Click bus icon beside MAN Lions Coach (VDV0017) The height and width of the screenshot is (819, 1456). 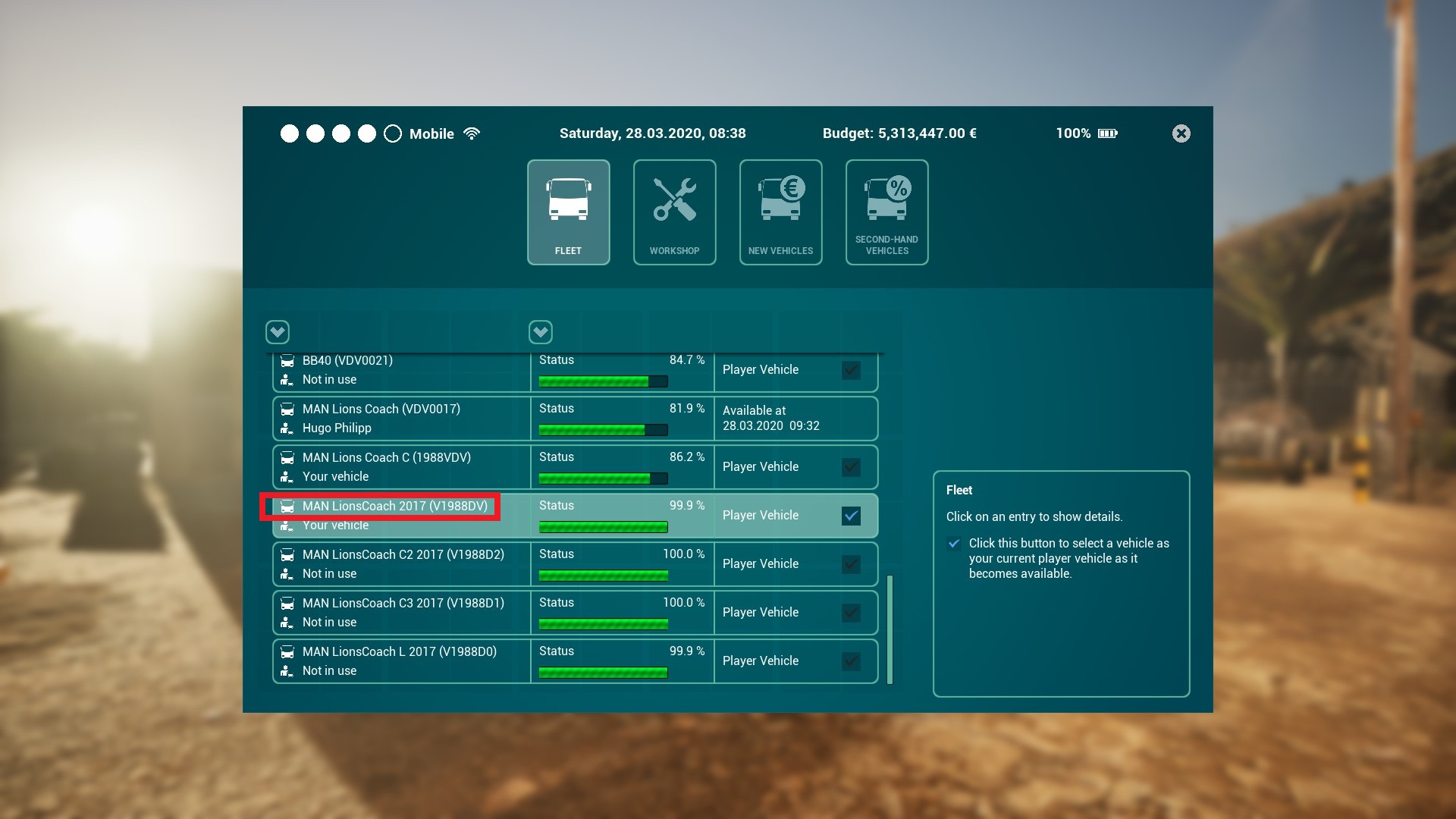(x=287, y=409)
